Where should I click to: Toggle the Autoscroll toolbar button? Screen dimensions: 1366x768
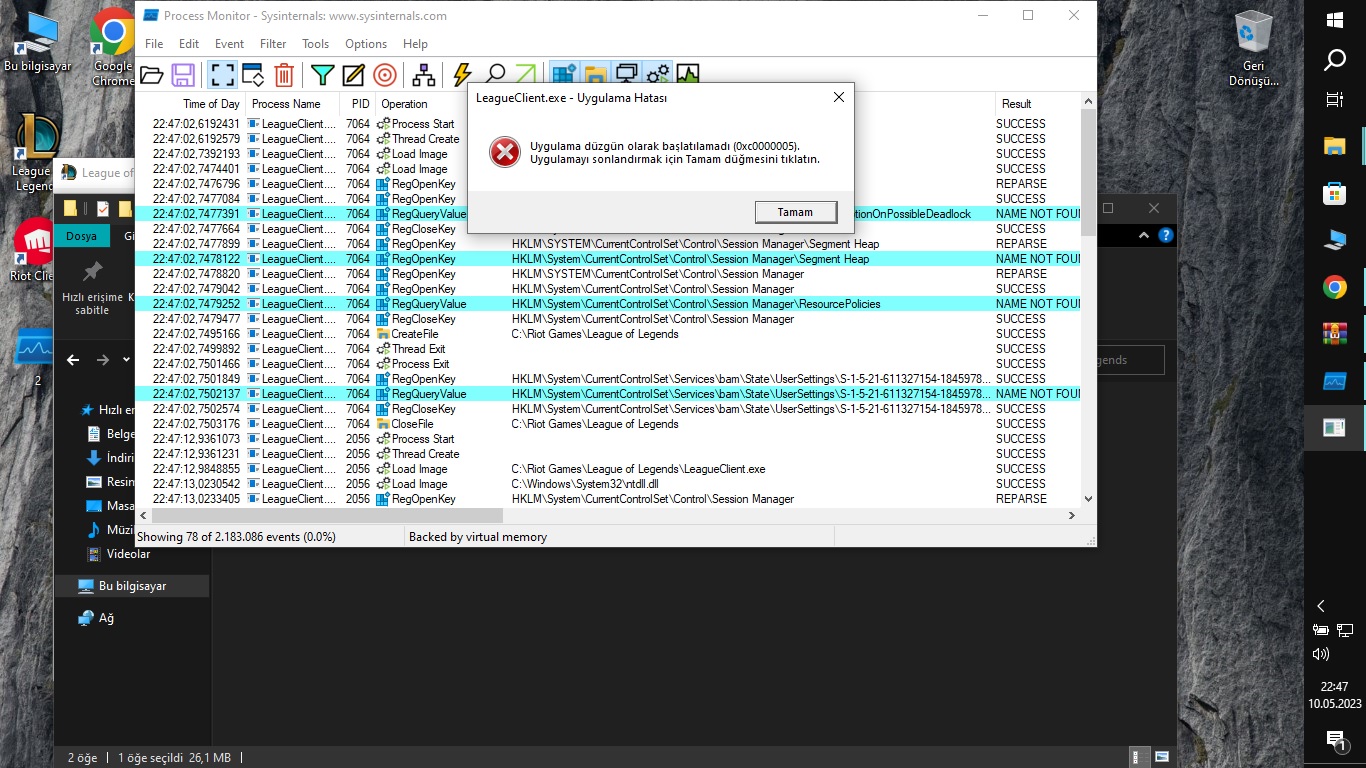point(253,75)
